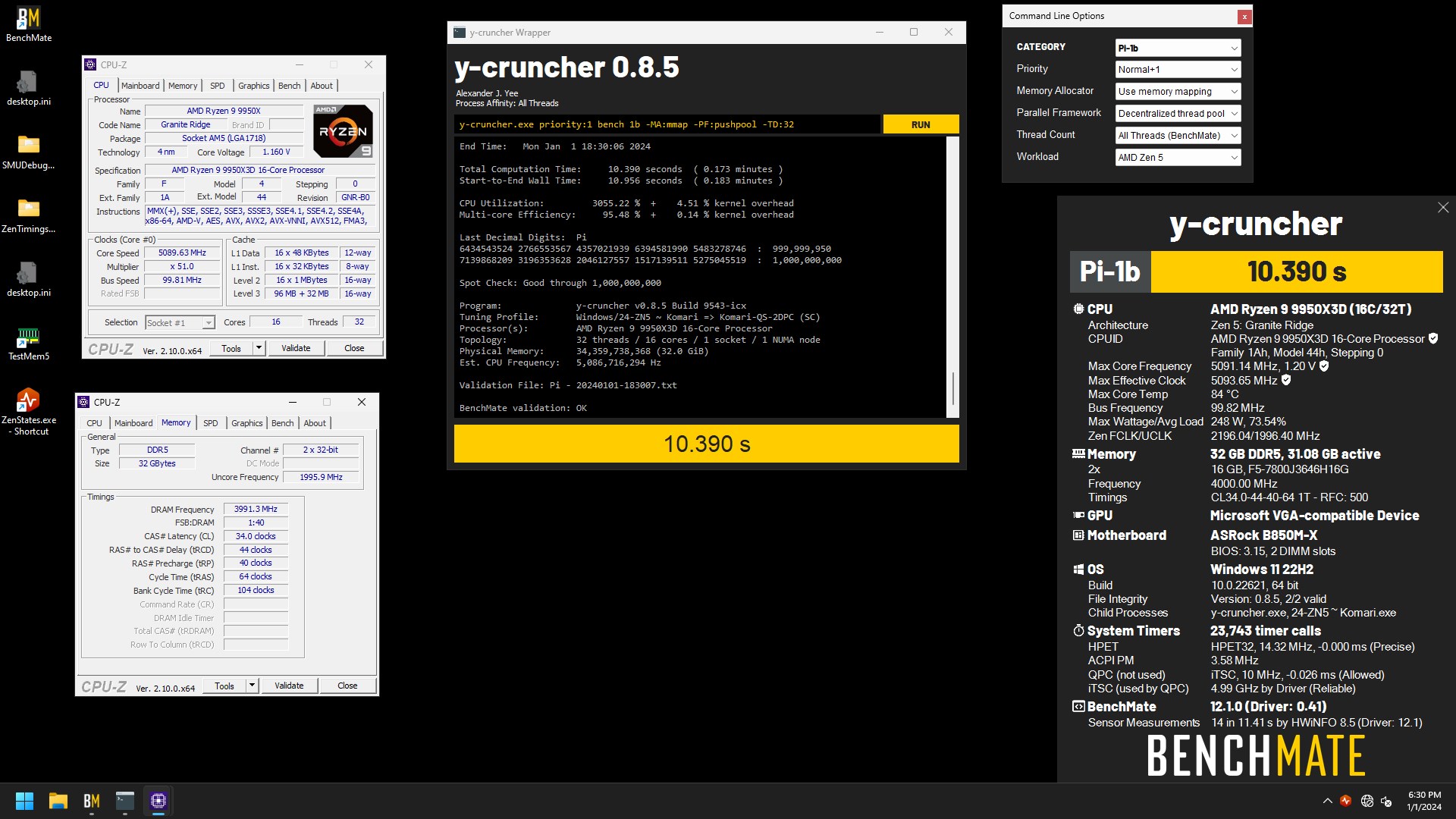1456x819 pixels.
Task: Open SPD tab in bottom CPU-Z window
Action: point(211,423)
